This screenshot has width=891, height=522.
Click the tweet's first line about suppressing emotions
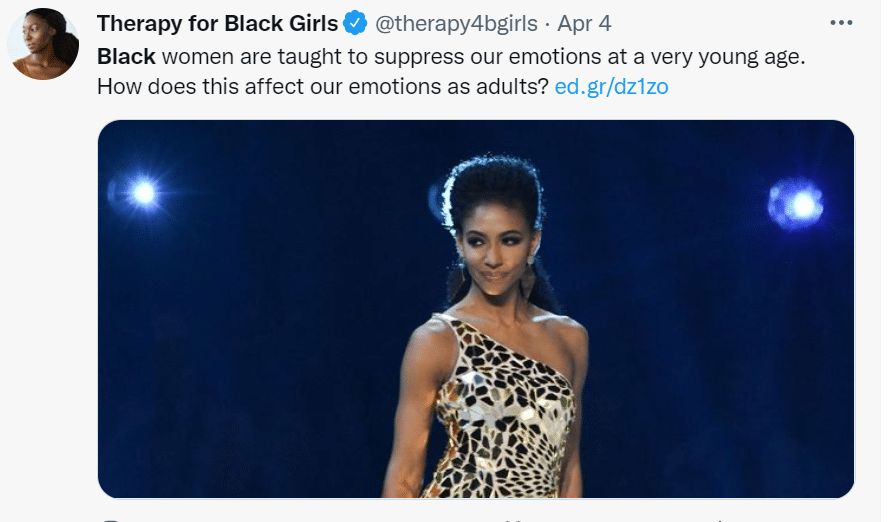click(x=450, y=56)
